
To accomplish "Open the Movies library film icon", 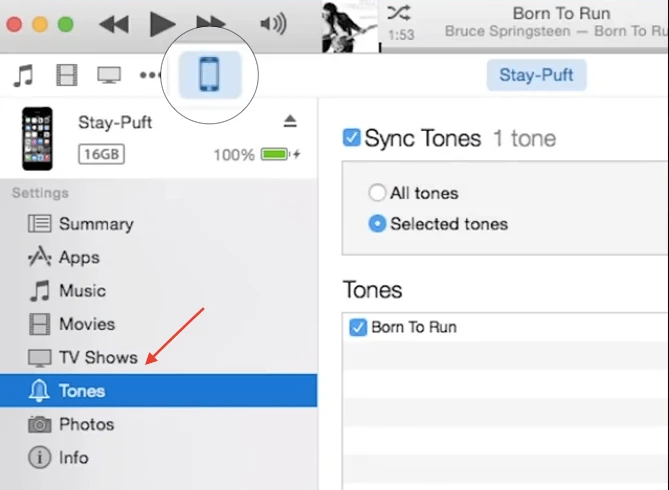I will 66,75.
